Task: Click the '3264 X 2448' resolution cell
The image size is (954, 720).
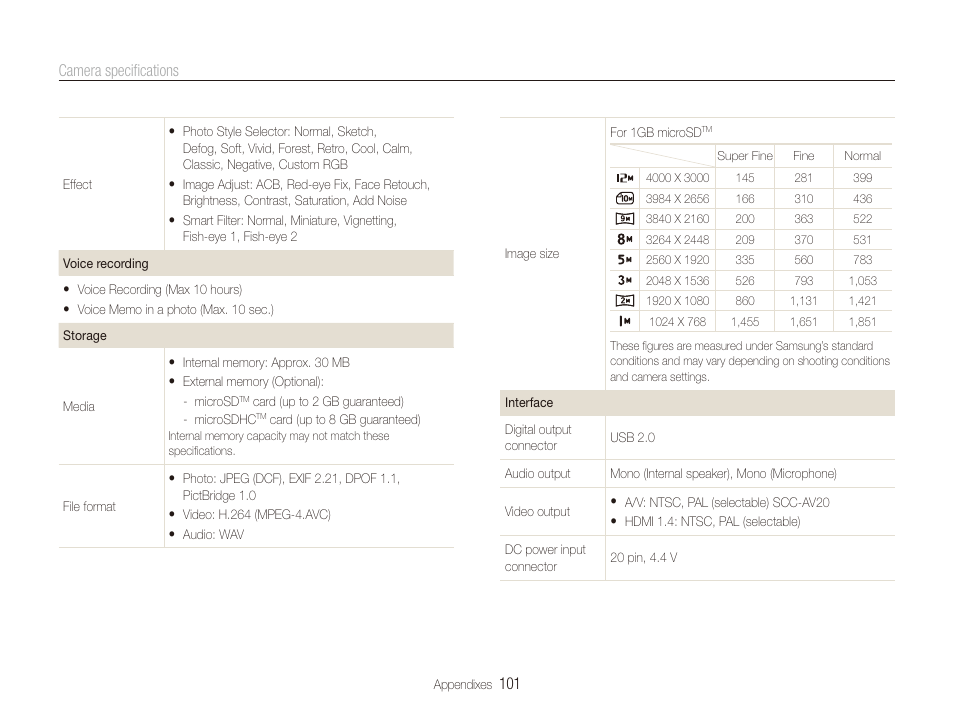Action: pyautogui.click(x=677, y=239)
